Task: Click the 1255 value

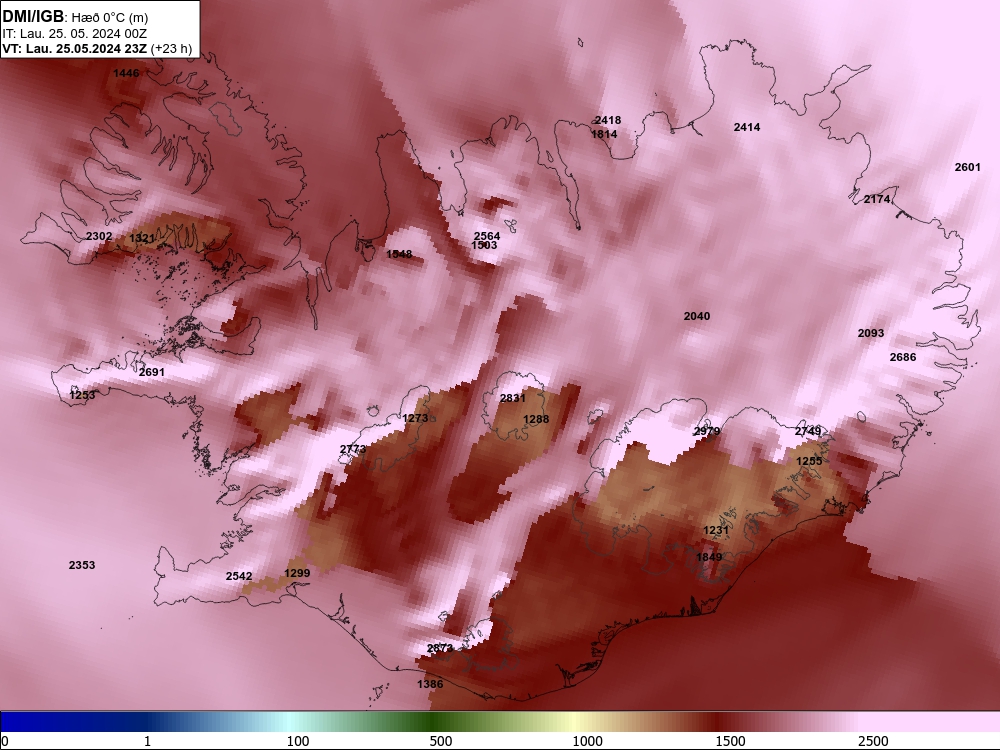Action: click(x=809, y=460)
